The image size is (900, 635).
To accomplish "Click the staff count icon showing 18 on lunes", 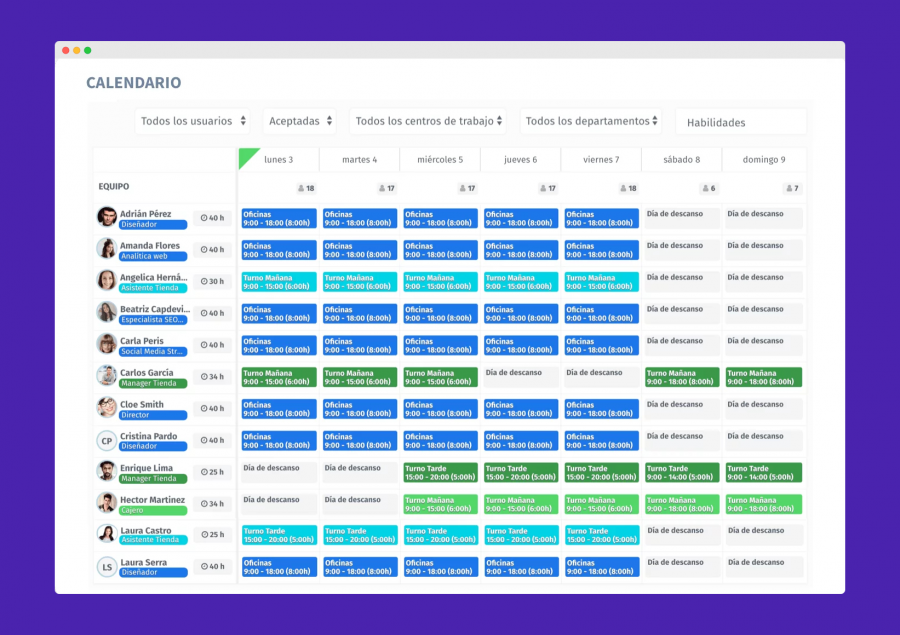I will (x=301, y=188).
